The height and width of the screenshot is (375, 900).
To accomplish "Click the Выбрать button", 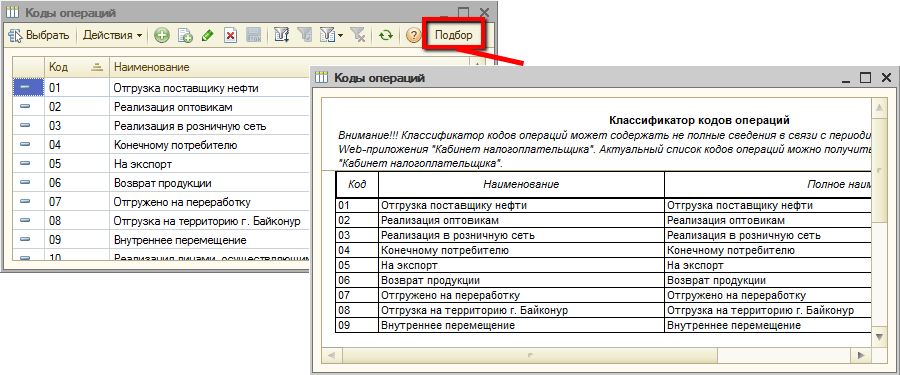I will click(x=39, y=36).
